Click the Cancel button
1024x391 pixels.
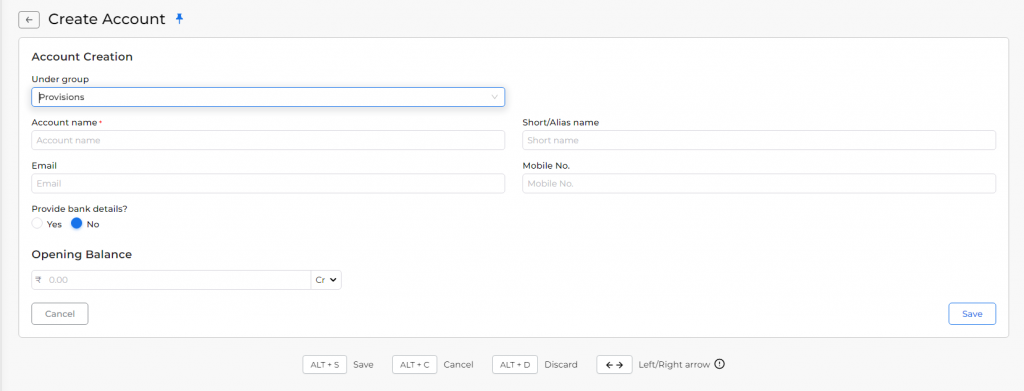click(59, 313)
